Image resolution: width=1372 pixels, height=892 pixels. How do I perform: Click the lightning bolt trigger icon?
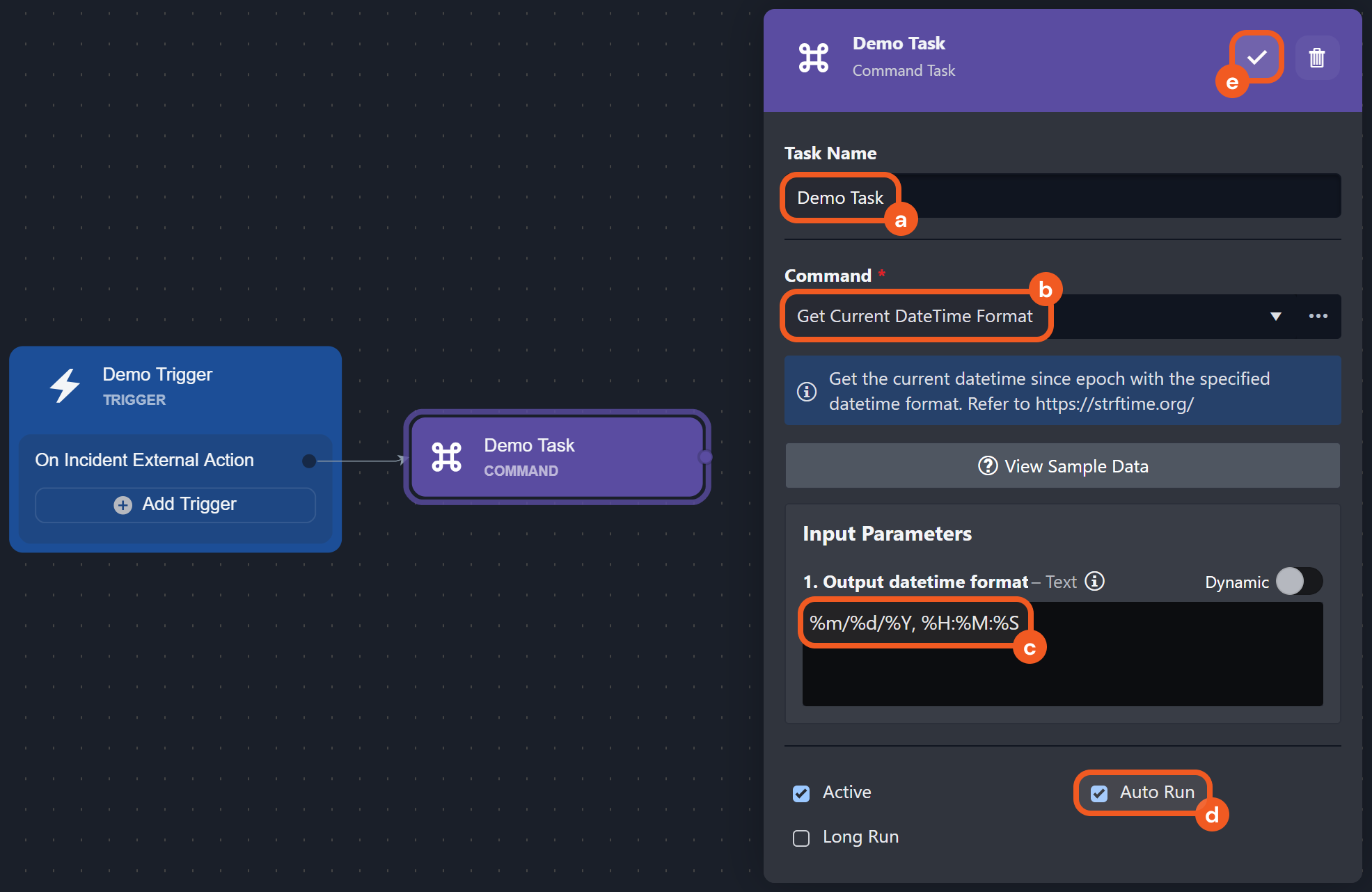[65, 385]
